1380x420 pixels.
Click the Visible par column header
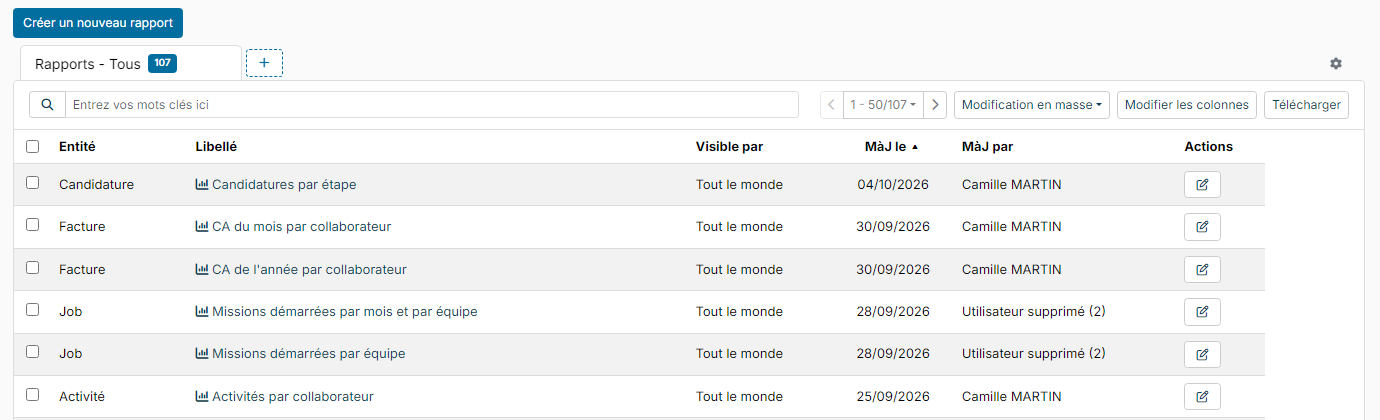[729, 147]
